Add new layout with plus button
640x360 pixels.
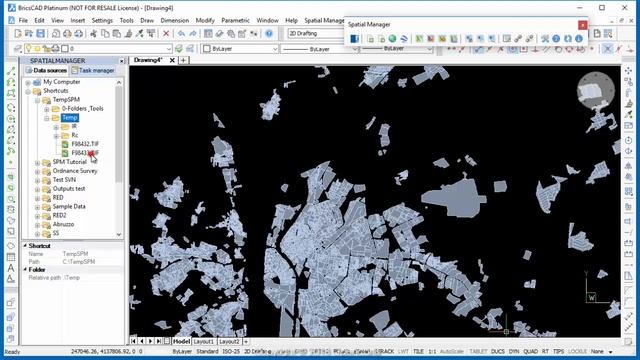point(246,341)
